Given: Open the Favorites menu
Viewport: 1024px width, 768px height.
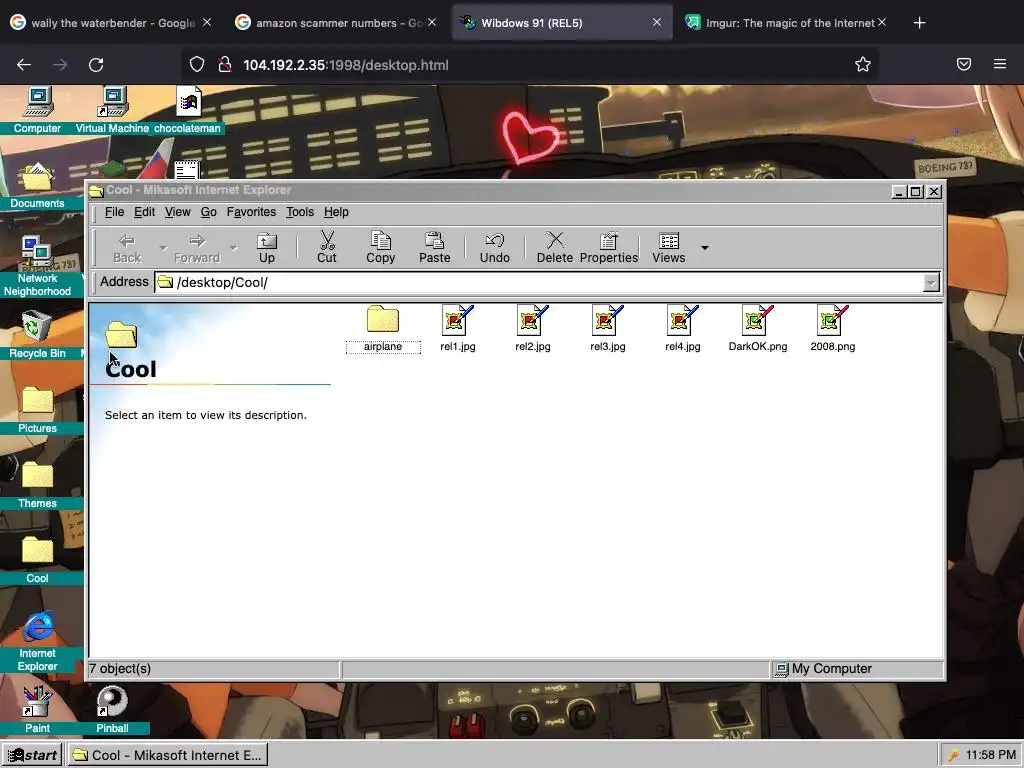Looking at the screenshot, I should point(251,212).
